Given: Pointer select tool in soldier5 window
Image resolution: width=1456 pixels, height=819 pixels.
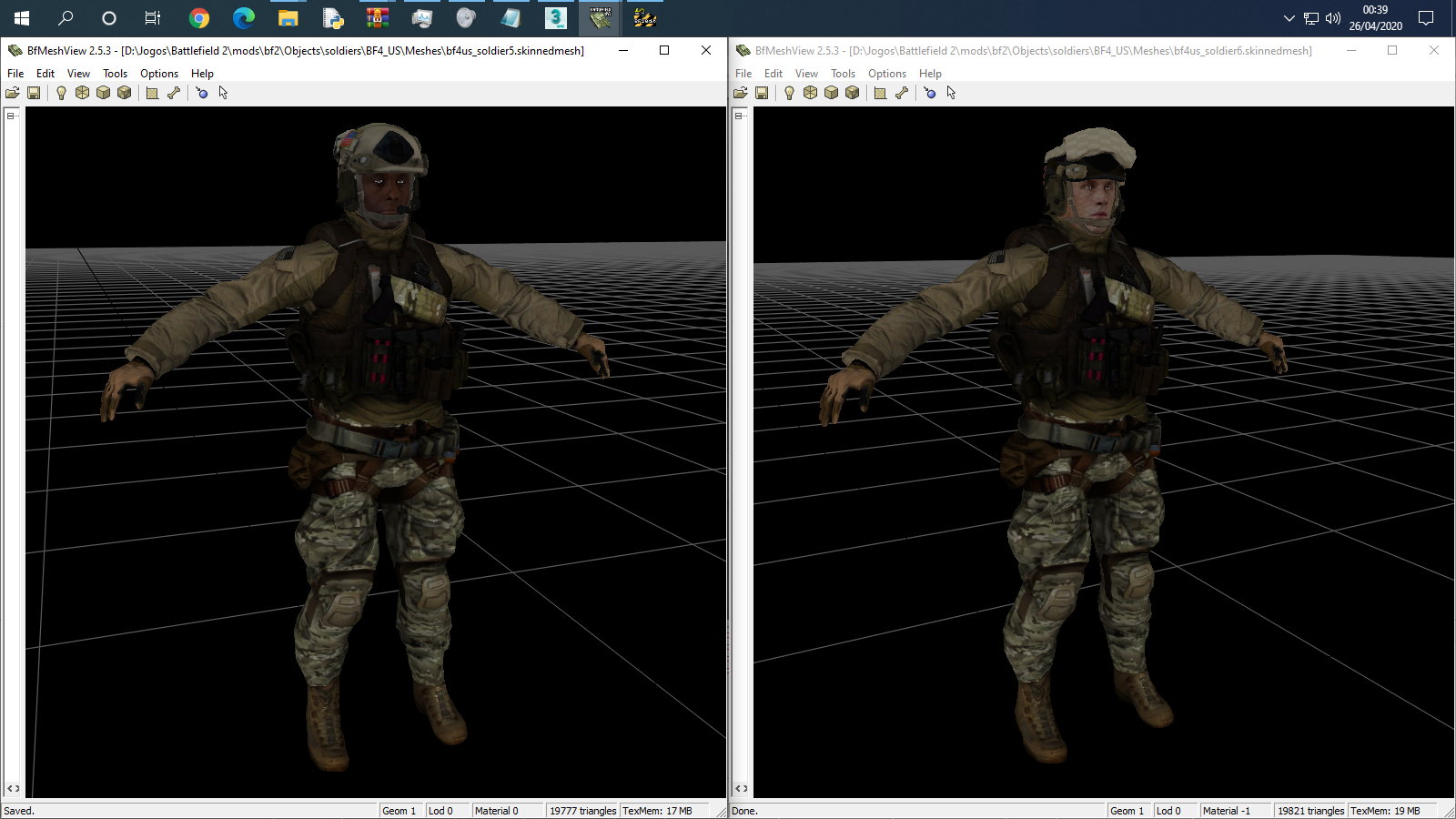Looking at the screenshot, I should click(223, 93).
